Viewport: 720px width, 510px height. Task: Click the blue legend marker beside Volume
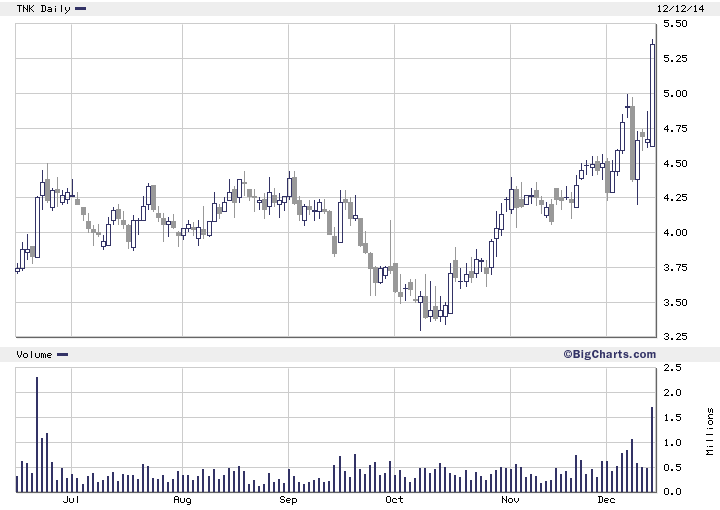(62, 354)
